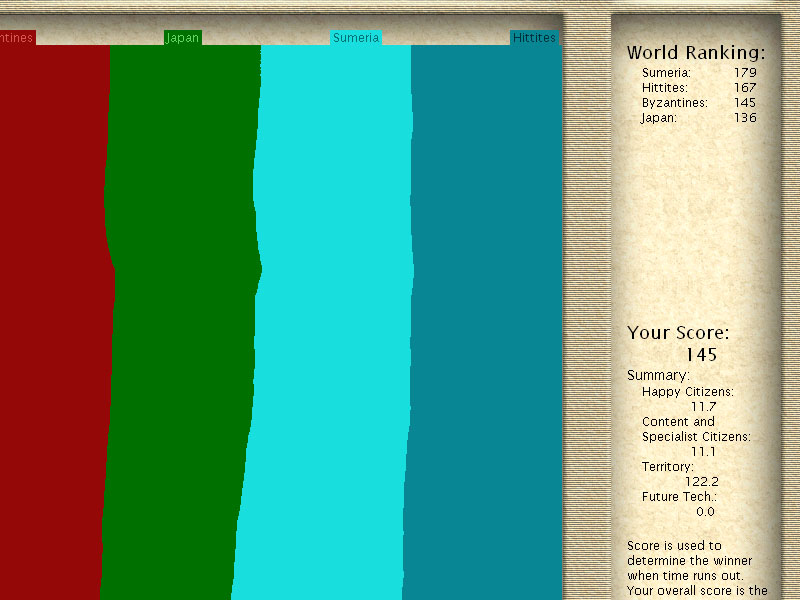
Task: Click the Content and Specialist Citizens entry
Action: click(695, 429)
